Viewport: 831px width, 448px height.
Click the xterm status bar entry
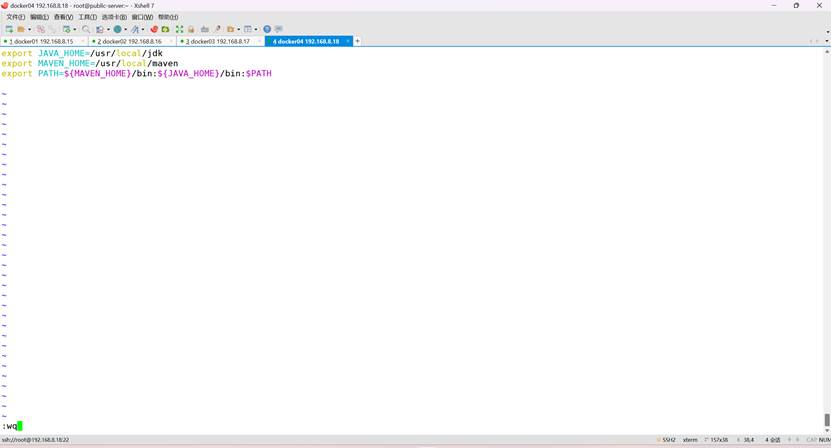[x=690, y=440]
